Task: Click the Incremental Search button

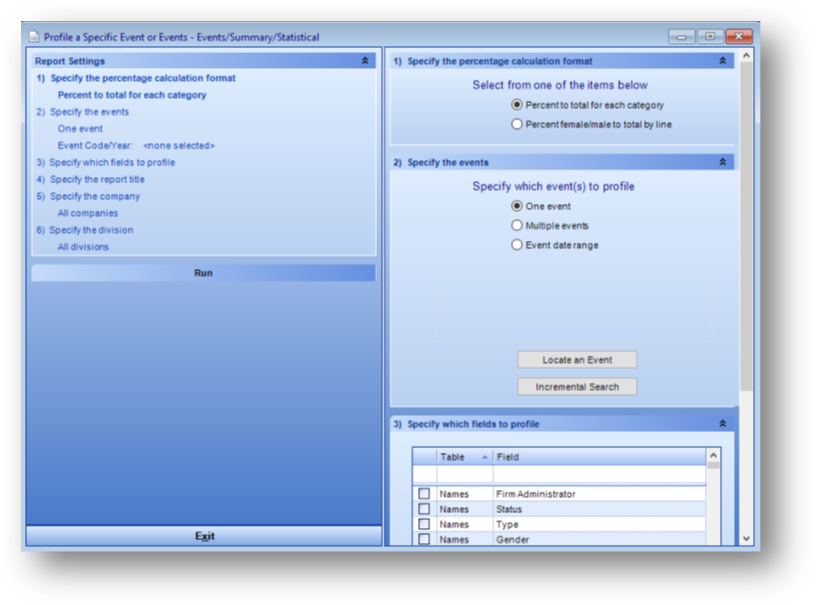Action: 577,387
